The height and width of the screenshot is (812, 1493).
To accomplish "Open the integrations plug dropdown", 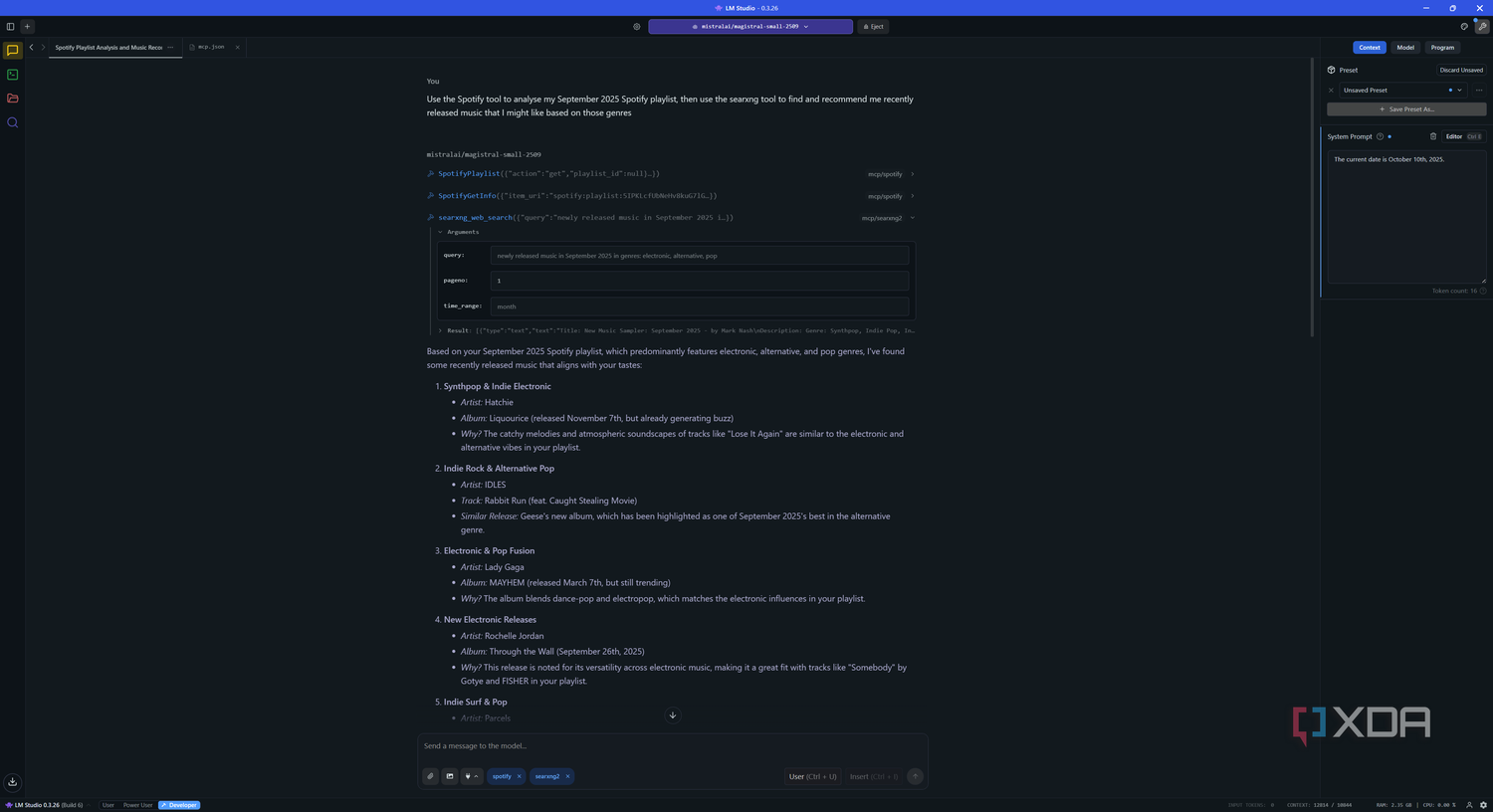I will click(471, 776).
